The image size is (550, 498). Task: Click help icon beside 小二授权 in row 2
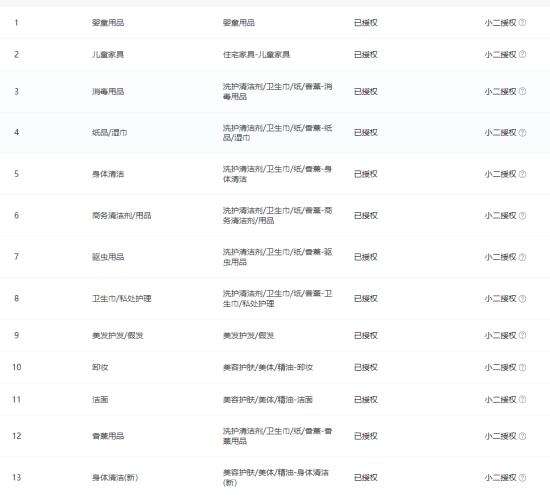[522, 54]
